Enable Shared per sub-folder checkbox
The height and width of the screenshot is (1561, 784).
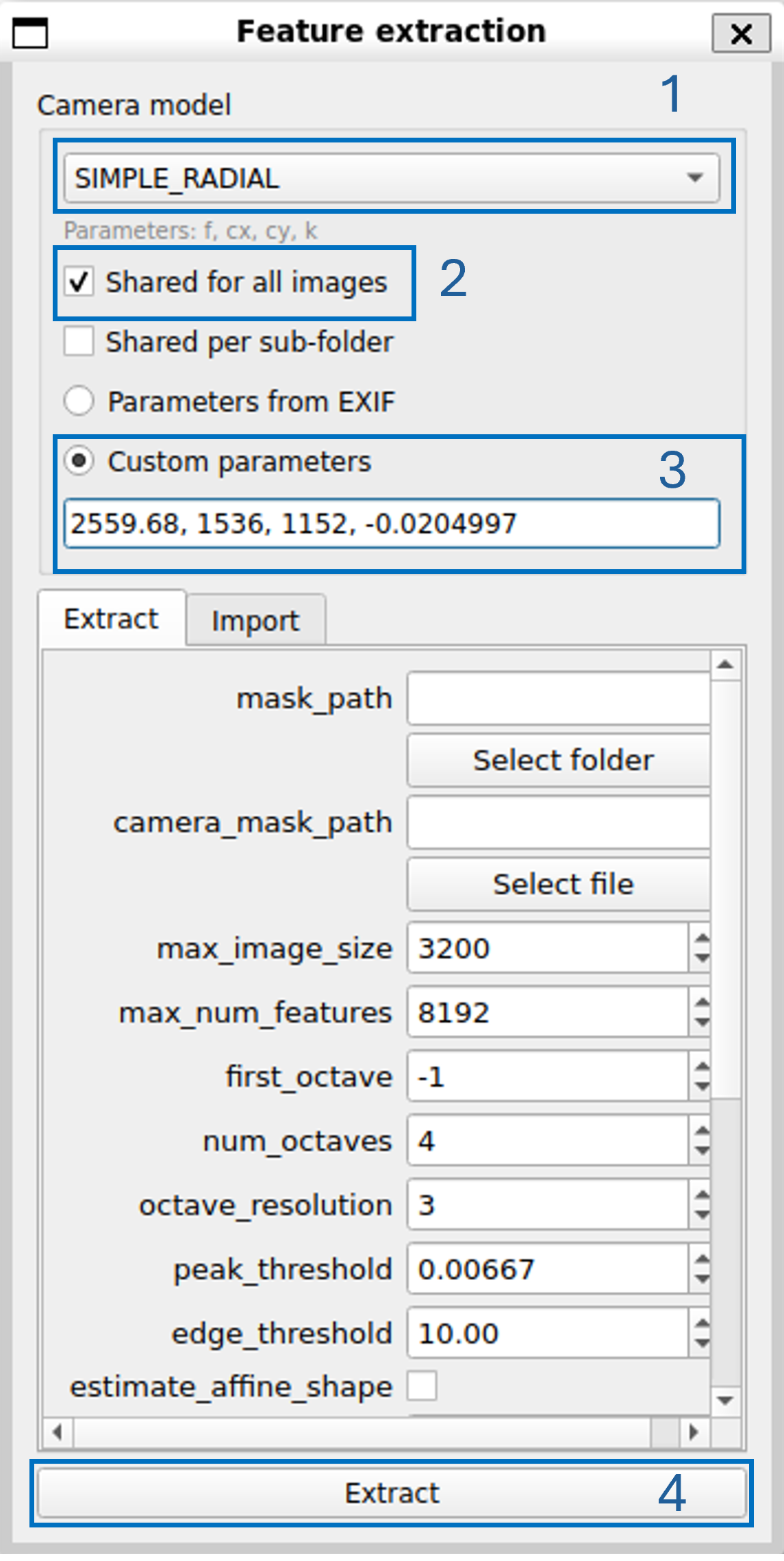coord(79,342)
